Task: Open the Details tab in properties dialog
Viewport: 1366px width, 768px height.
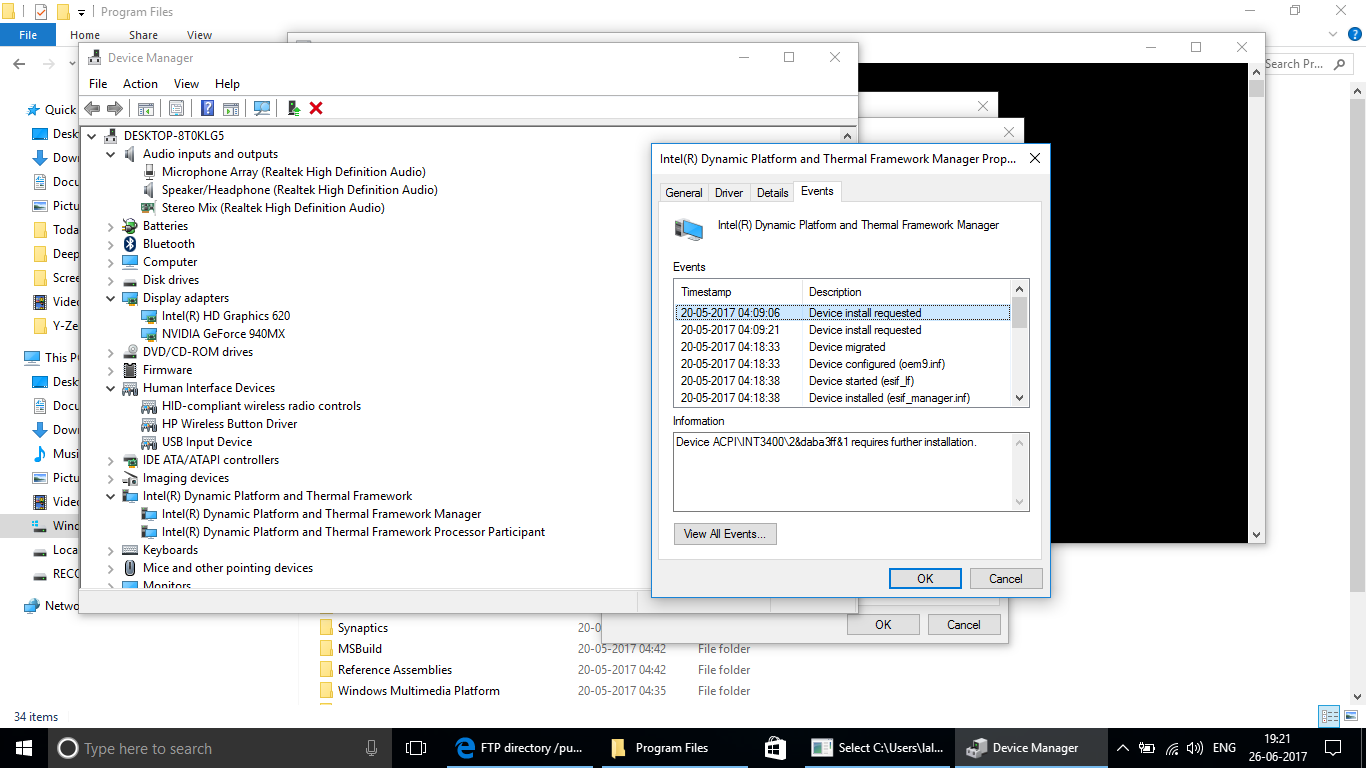Action: pos(772,193)
